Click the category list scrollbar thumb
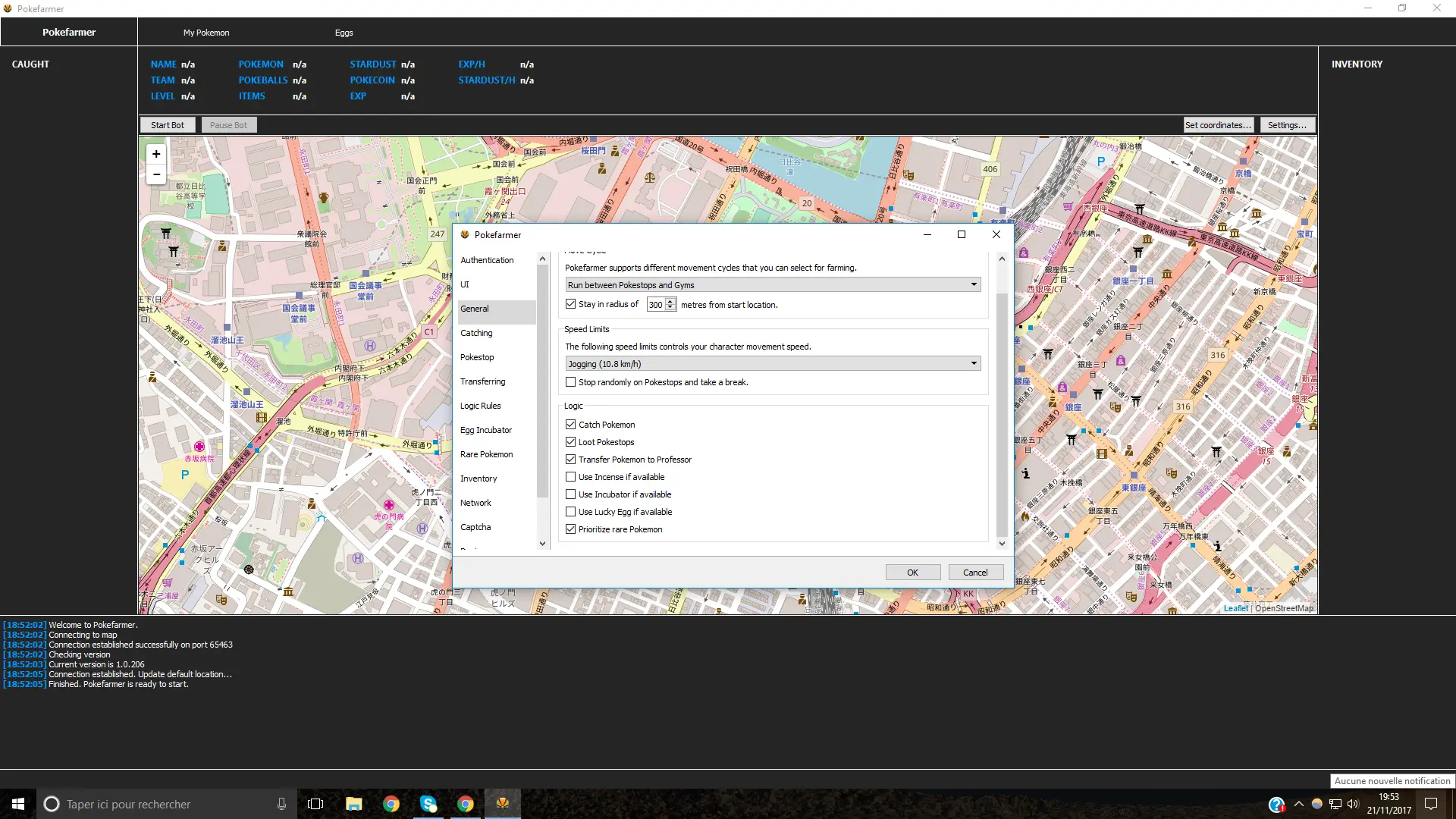 coord(542,382)
